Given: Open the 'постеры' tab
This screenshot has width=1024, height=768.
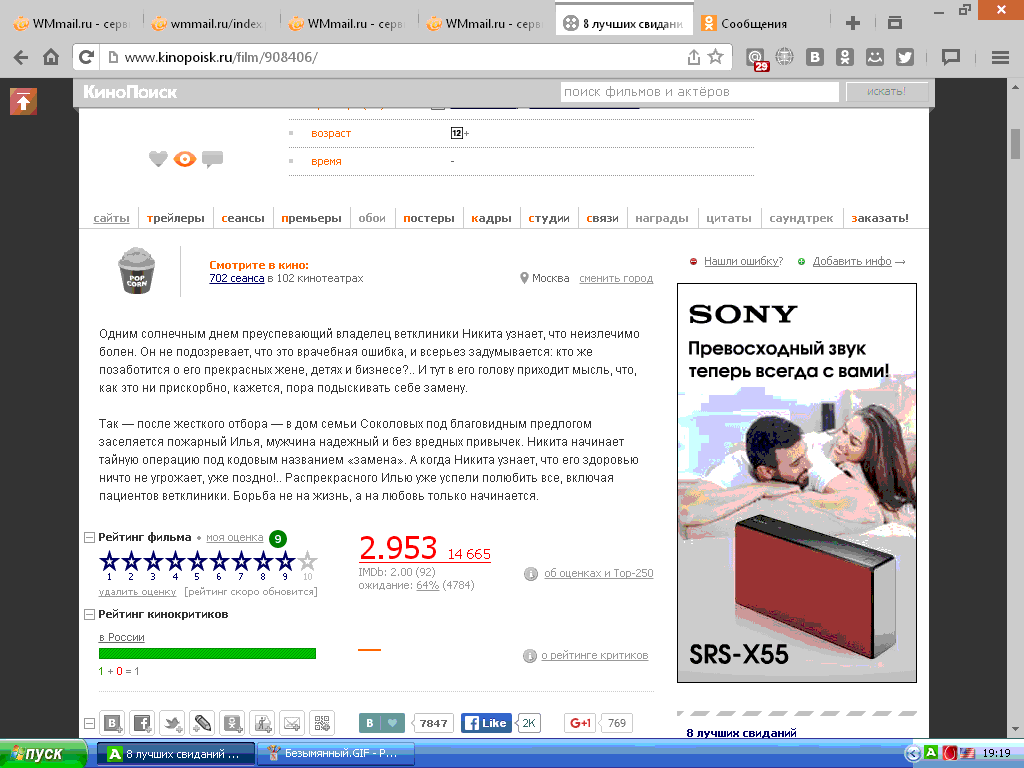Looking at the screenshot, I should click(x=428, y=218).
